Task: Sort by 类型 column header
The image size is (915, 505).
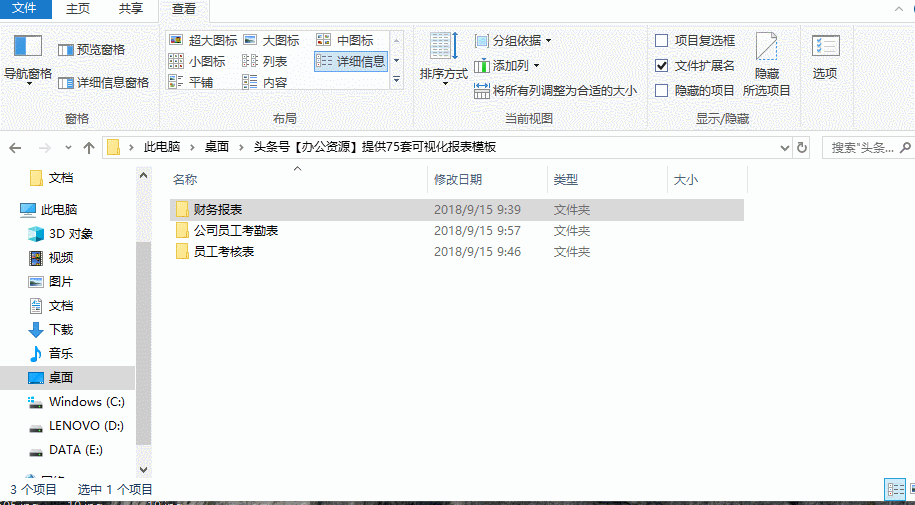Action: coord(607,180)
